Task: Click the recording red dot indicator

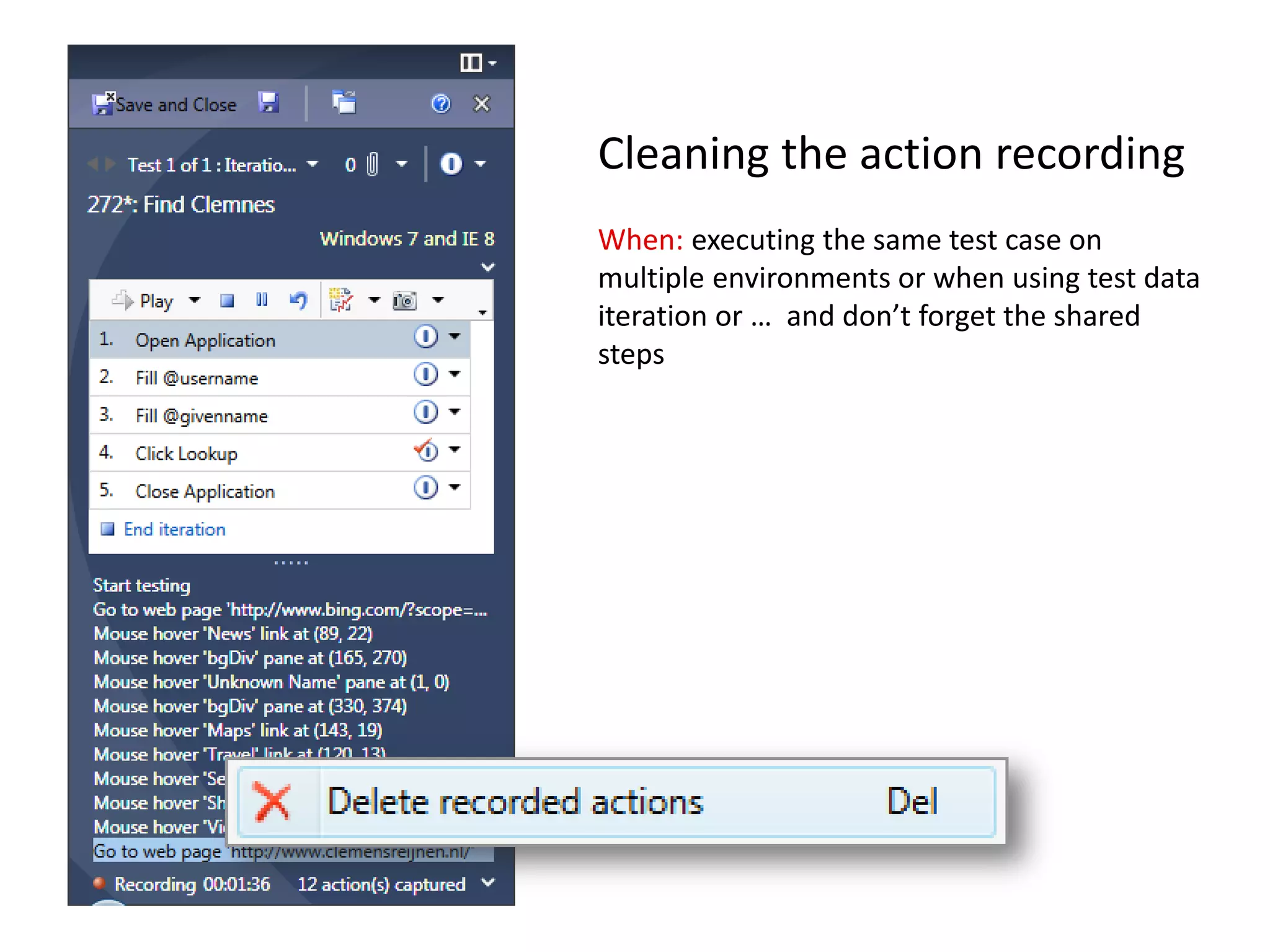Action: [x=99, y=883]
